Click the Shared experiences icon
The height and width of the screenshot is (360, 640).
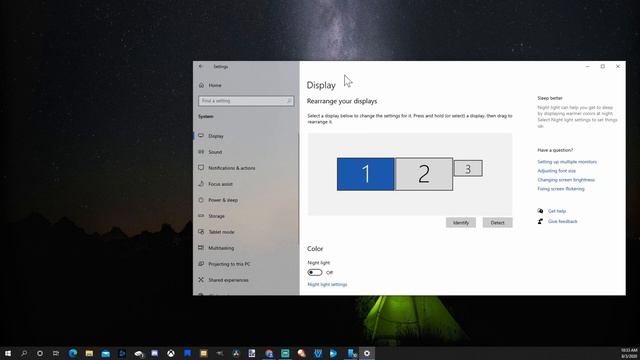(x=201, y=280)
